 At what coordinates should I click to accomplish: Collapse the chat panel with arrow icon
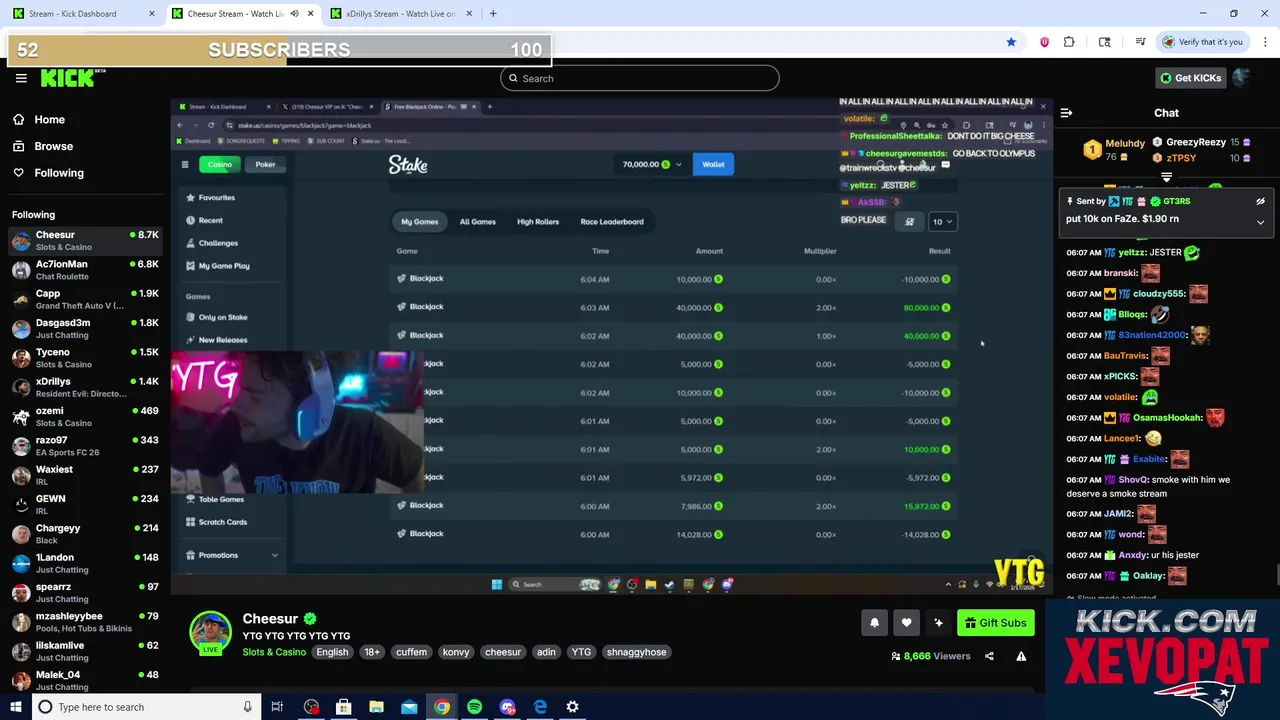click(1066, 113)
